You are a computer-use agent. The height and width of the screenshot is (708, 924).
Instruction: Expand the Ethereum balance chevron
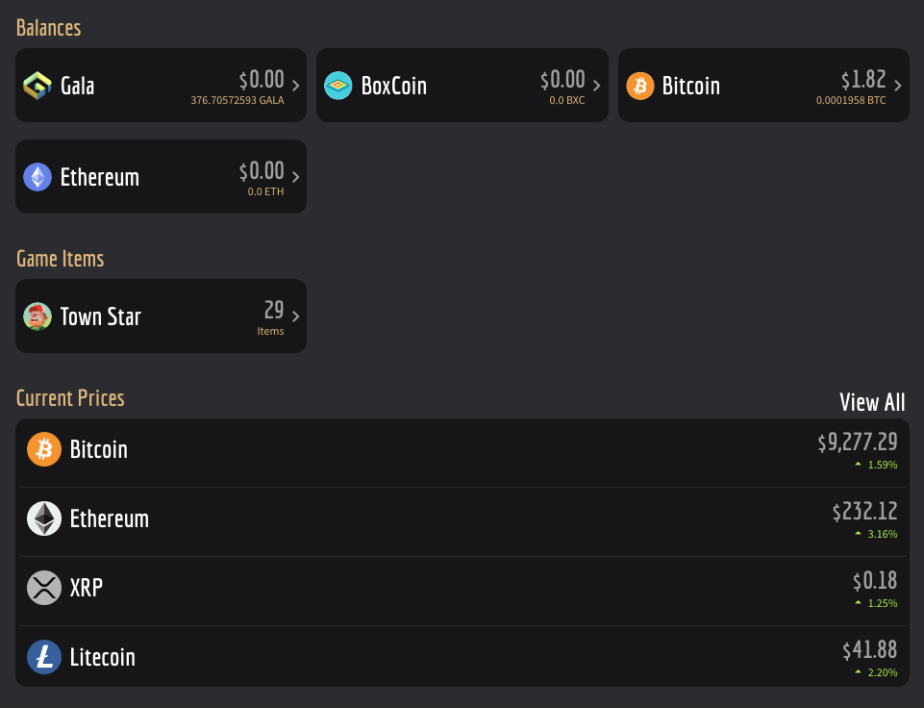click(x=296, y=177)
